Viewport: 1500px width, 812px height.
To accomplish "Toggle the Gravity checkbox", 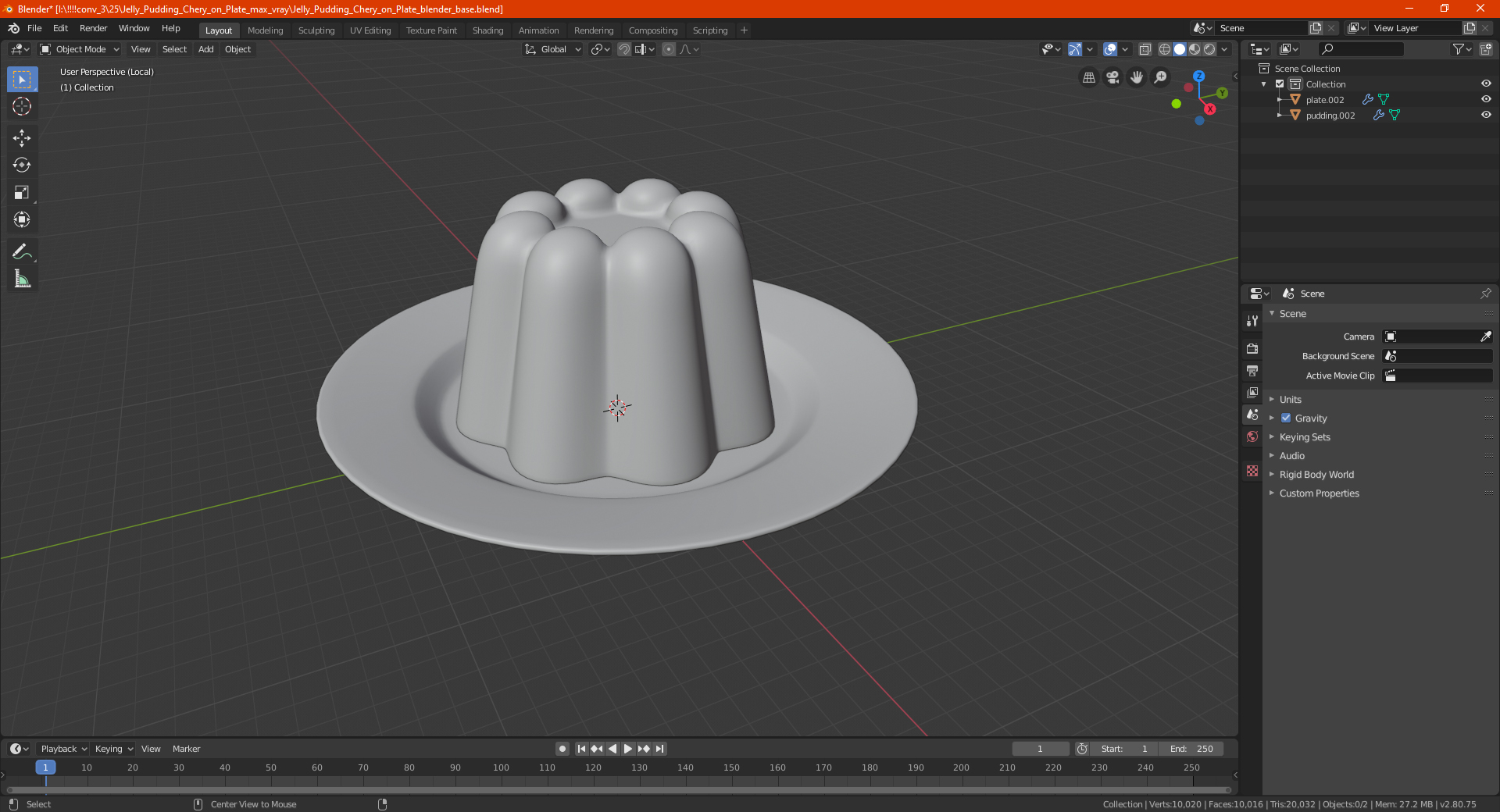I will [1286, 418].
